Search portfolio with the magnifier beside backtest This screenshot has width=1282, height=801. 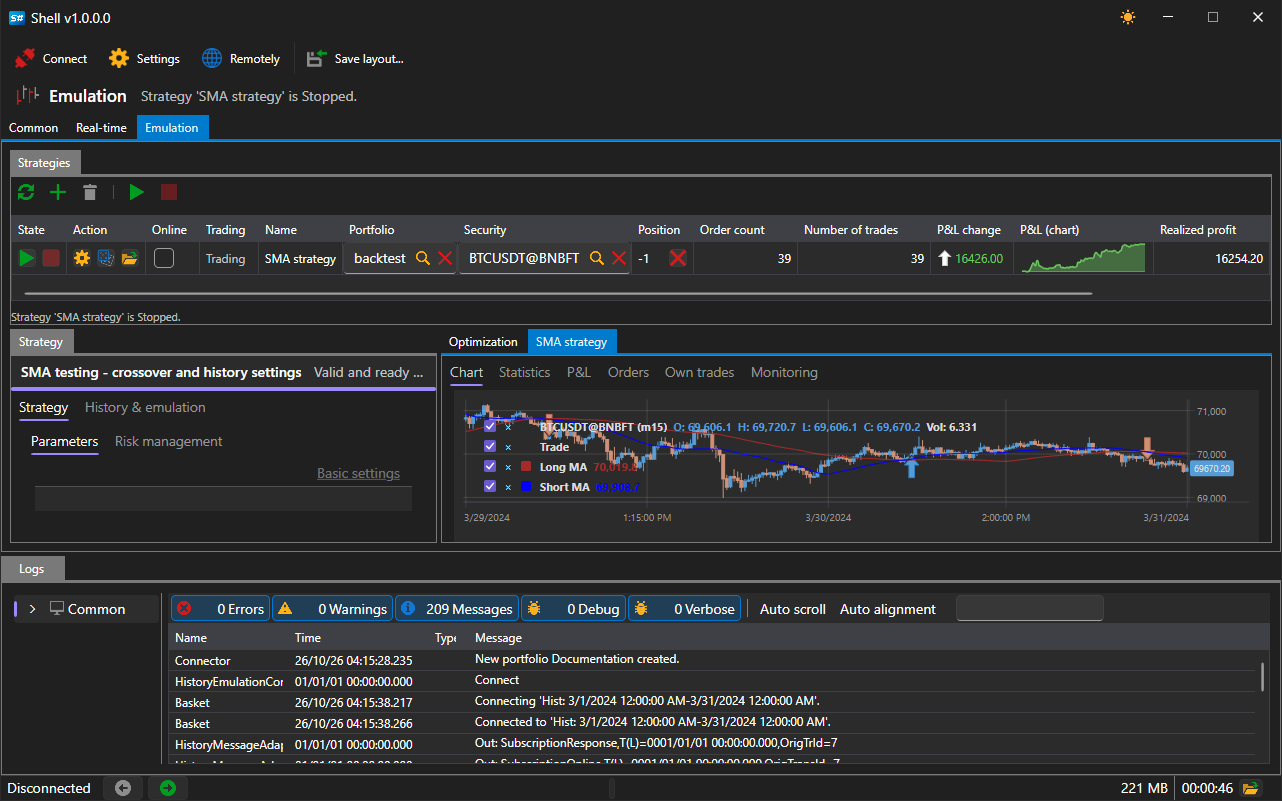(423, 258)
